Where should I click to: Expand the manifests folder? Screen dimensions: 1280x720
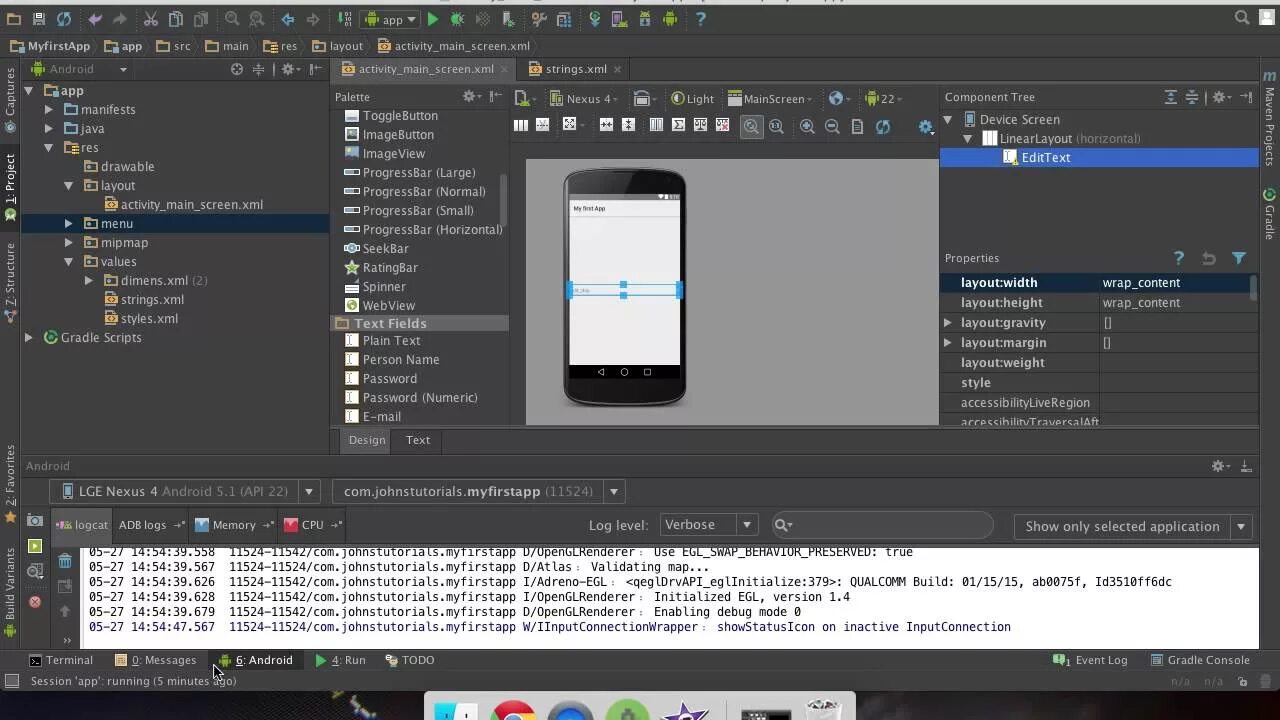[49, 109]
